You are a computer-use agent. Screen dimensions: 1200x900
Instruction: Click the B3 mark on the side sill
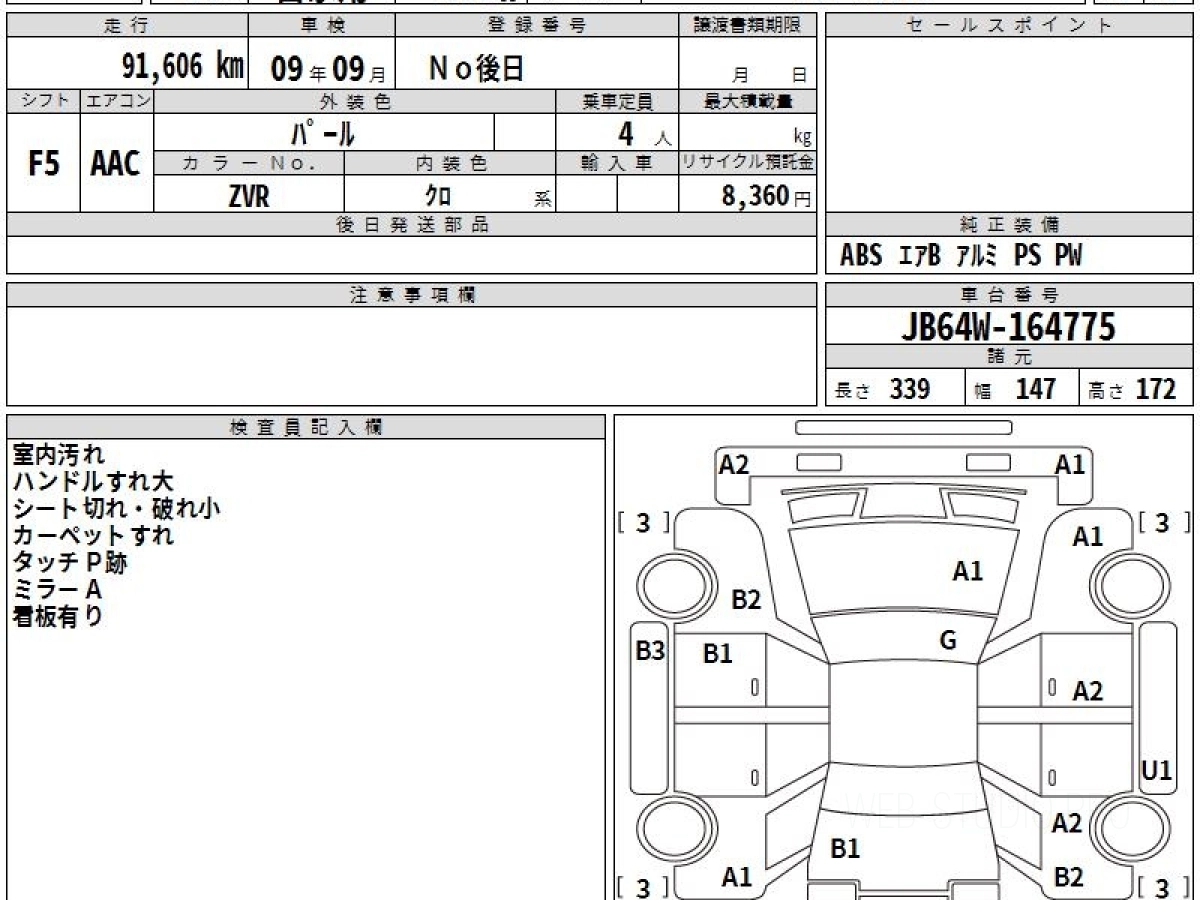pyautogui.click(x=650, y=651)
